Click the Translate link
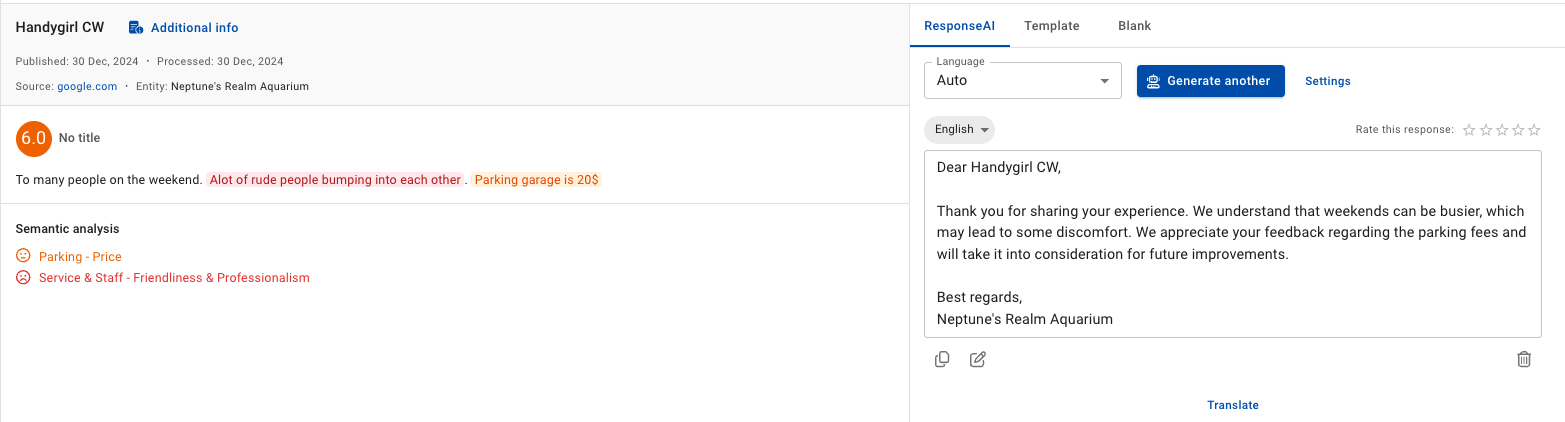 (x=1233, y=405)
